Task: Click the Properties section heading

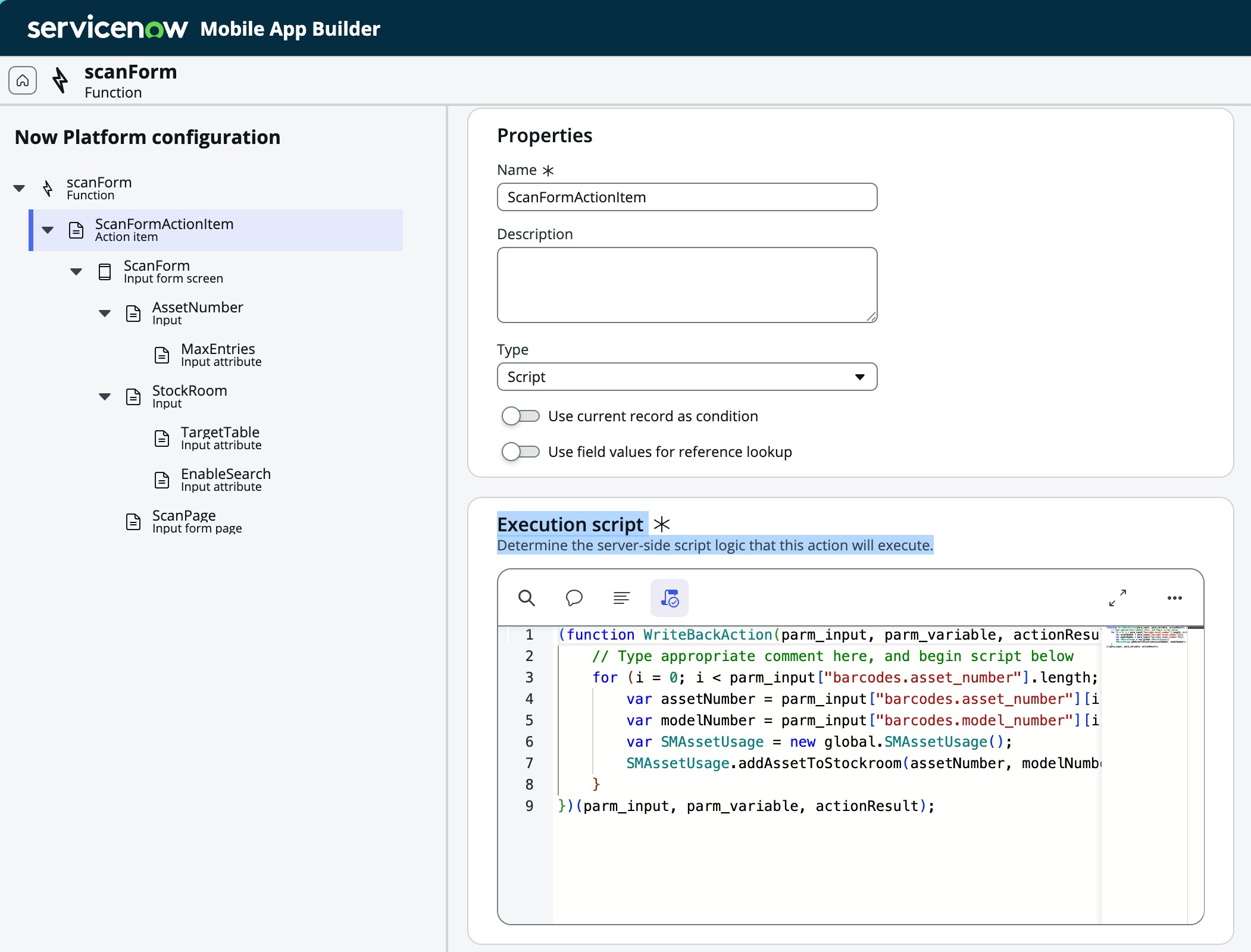Action: pyautogui.click(x=545, y=136)
